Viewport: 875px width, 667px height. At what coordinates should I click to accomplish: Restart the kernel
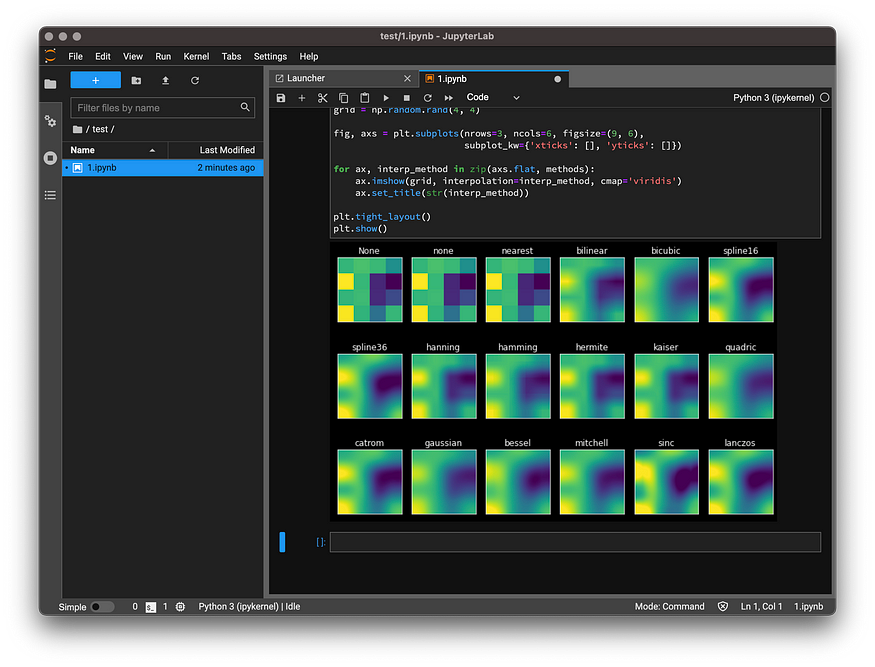(x=427, y=98)
